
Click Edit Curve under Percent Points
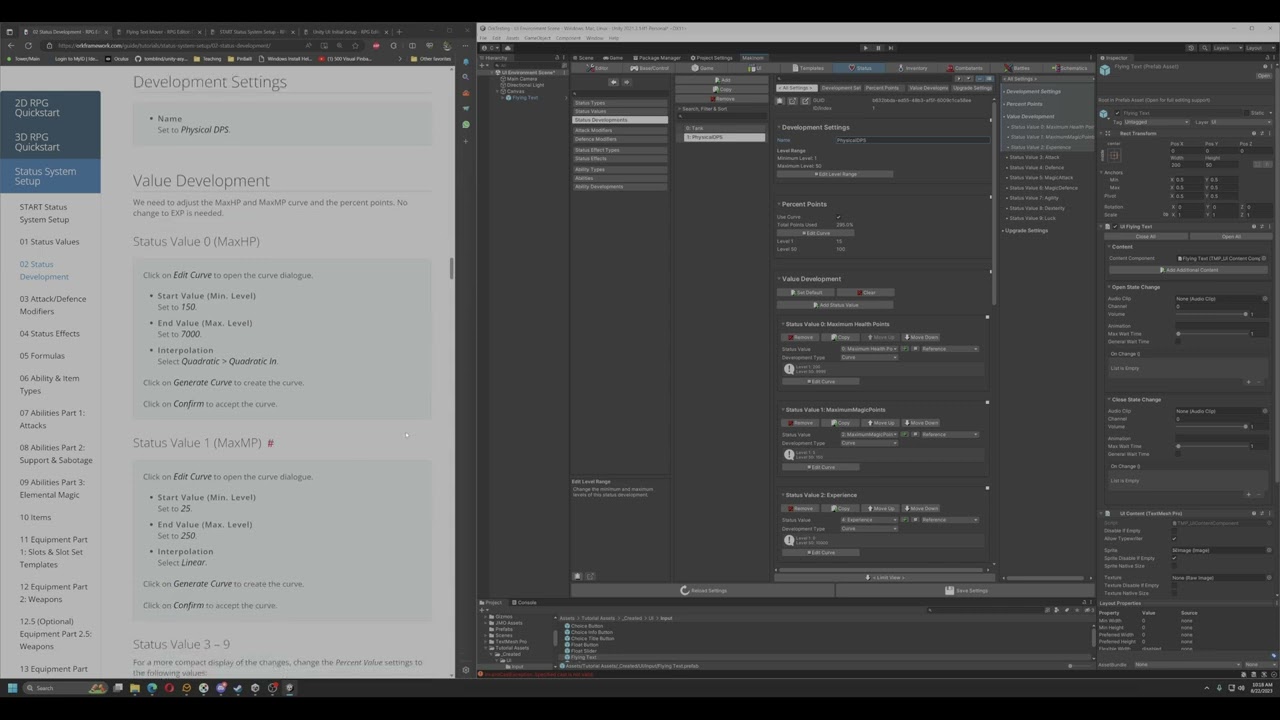tap(816, 233)
